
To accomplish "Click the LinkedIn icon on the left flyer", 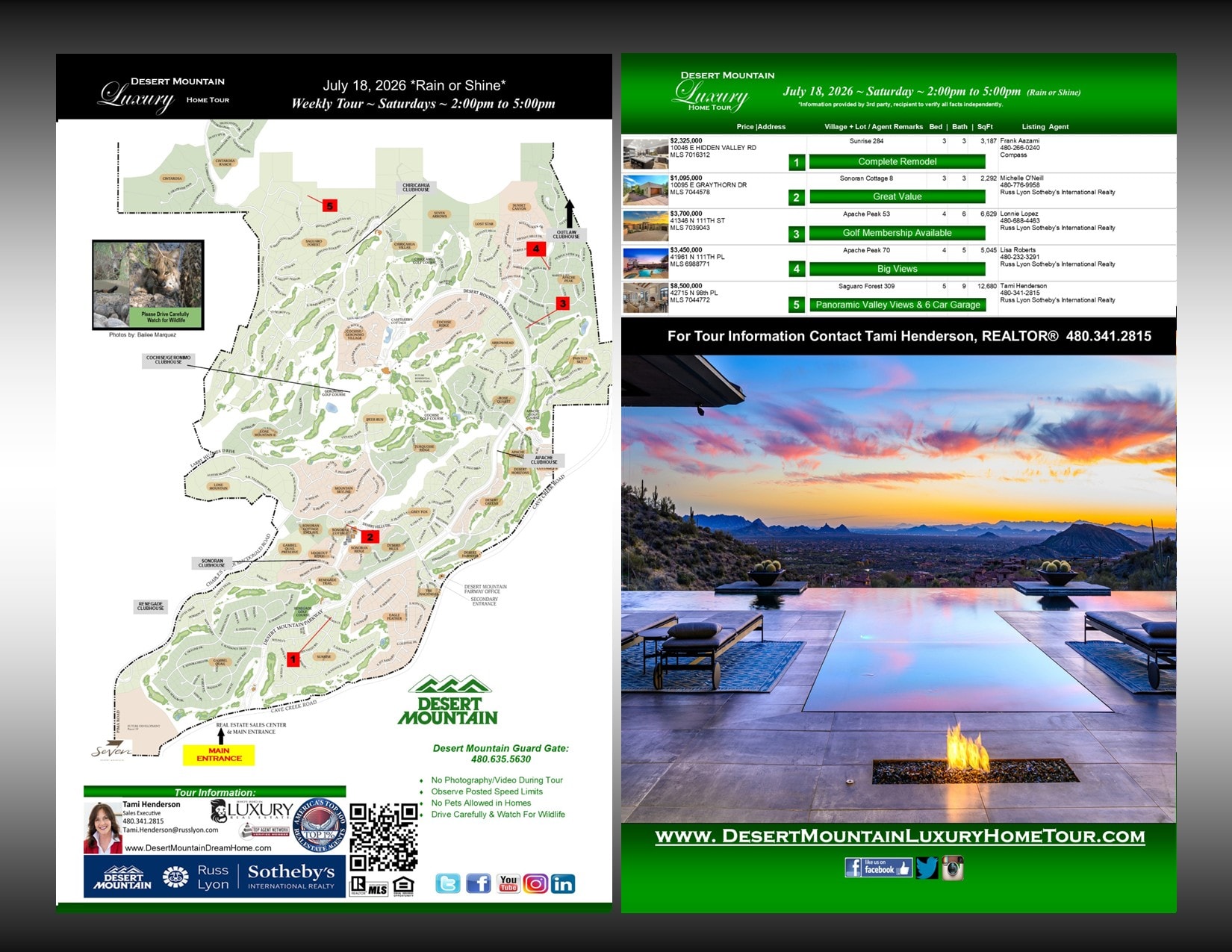I will tap(563, 884).
